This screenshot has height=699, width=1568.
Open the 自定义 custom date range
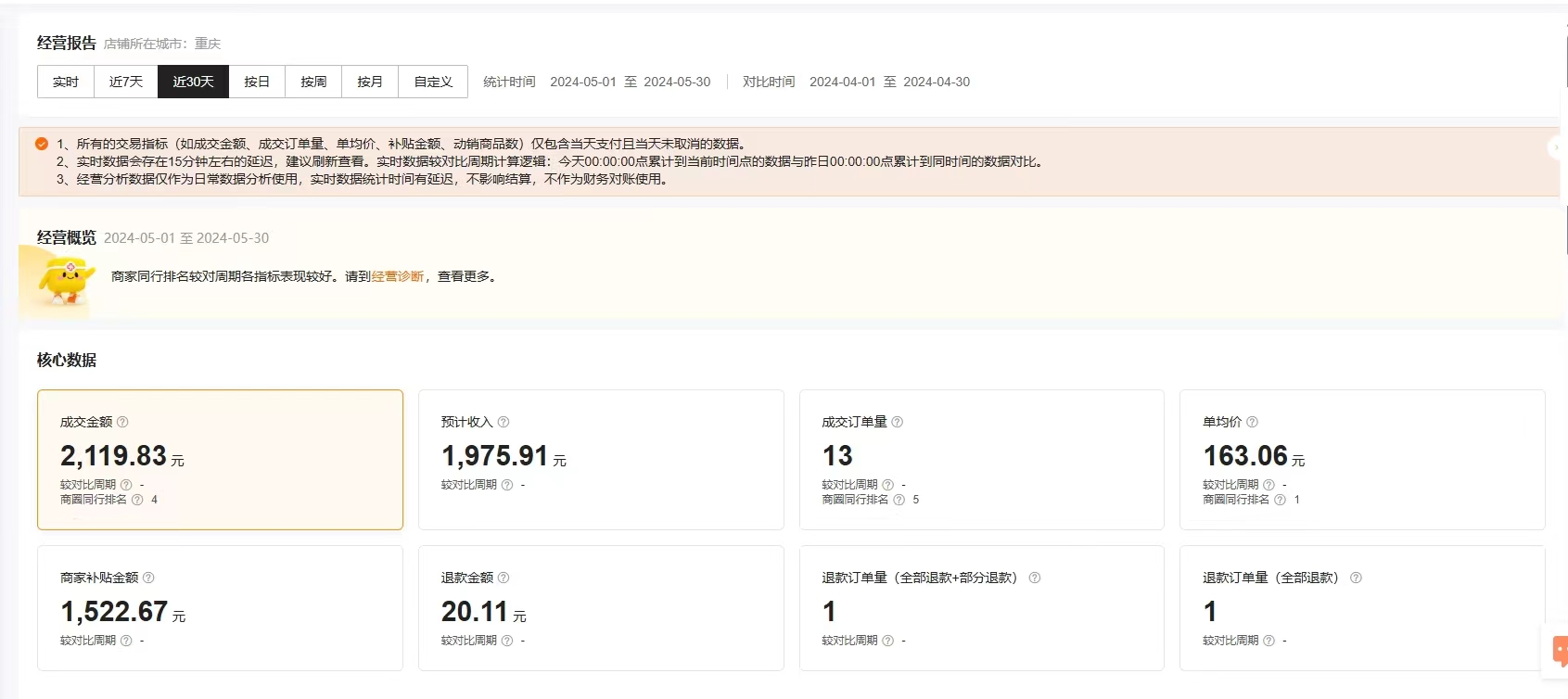click(x=433, y=82)
